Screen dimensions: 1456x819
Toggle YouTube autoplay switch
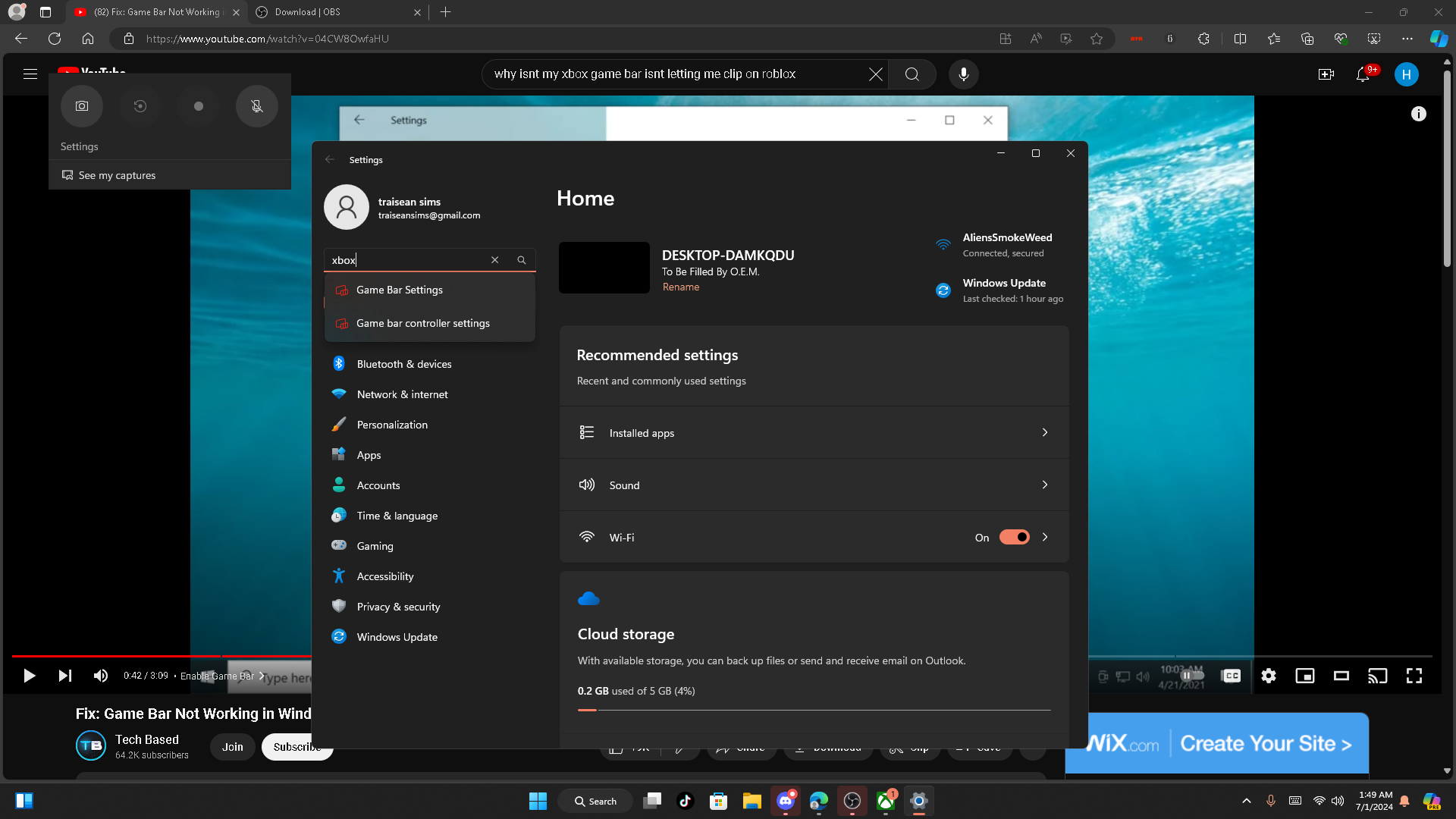pos(1191,676)
